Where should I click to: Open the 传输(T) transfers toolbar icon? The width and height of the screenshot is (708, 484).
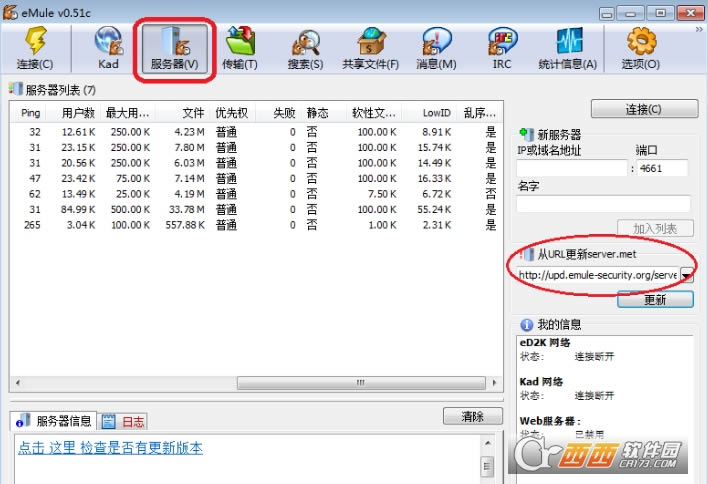coord(240,48)
